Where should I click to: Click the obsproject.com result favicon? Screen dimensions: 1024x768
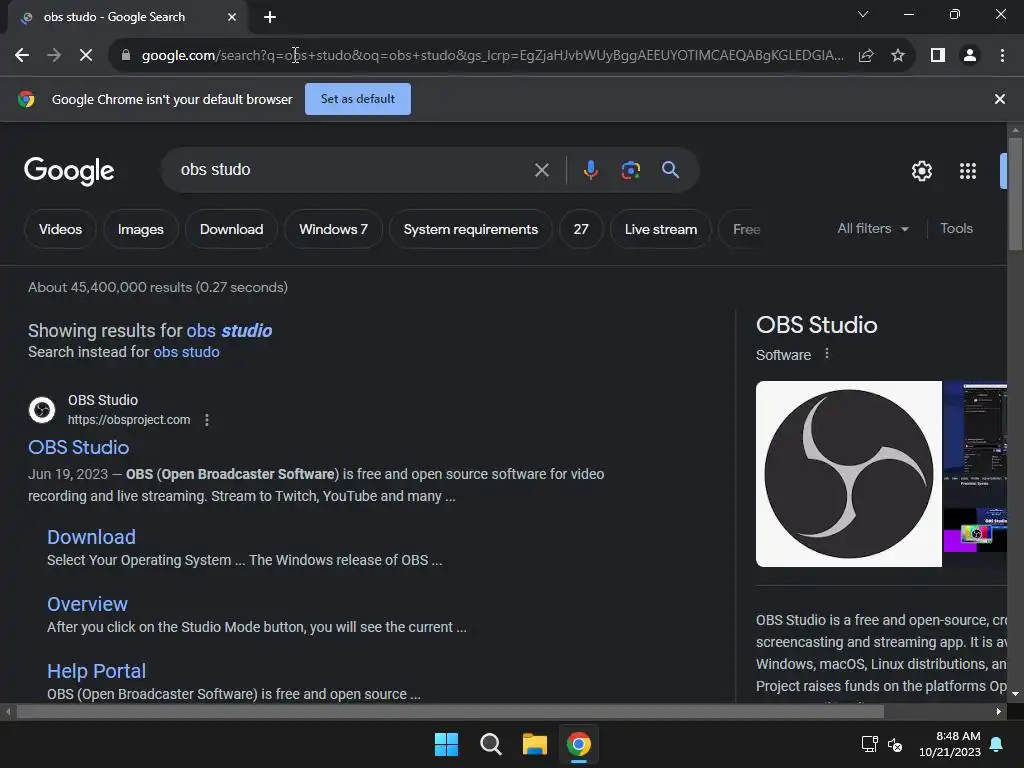(42, 410)
